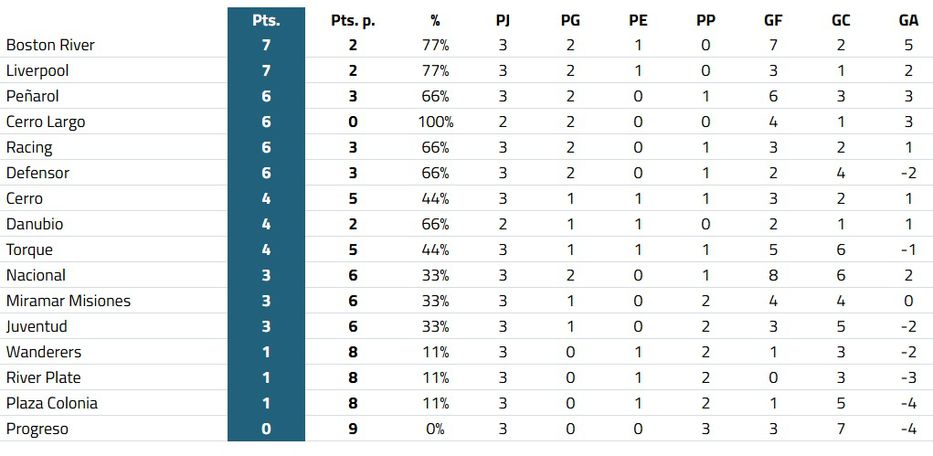Select the % column header

435,20
